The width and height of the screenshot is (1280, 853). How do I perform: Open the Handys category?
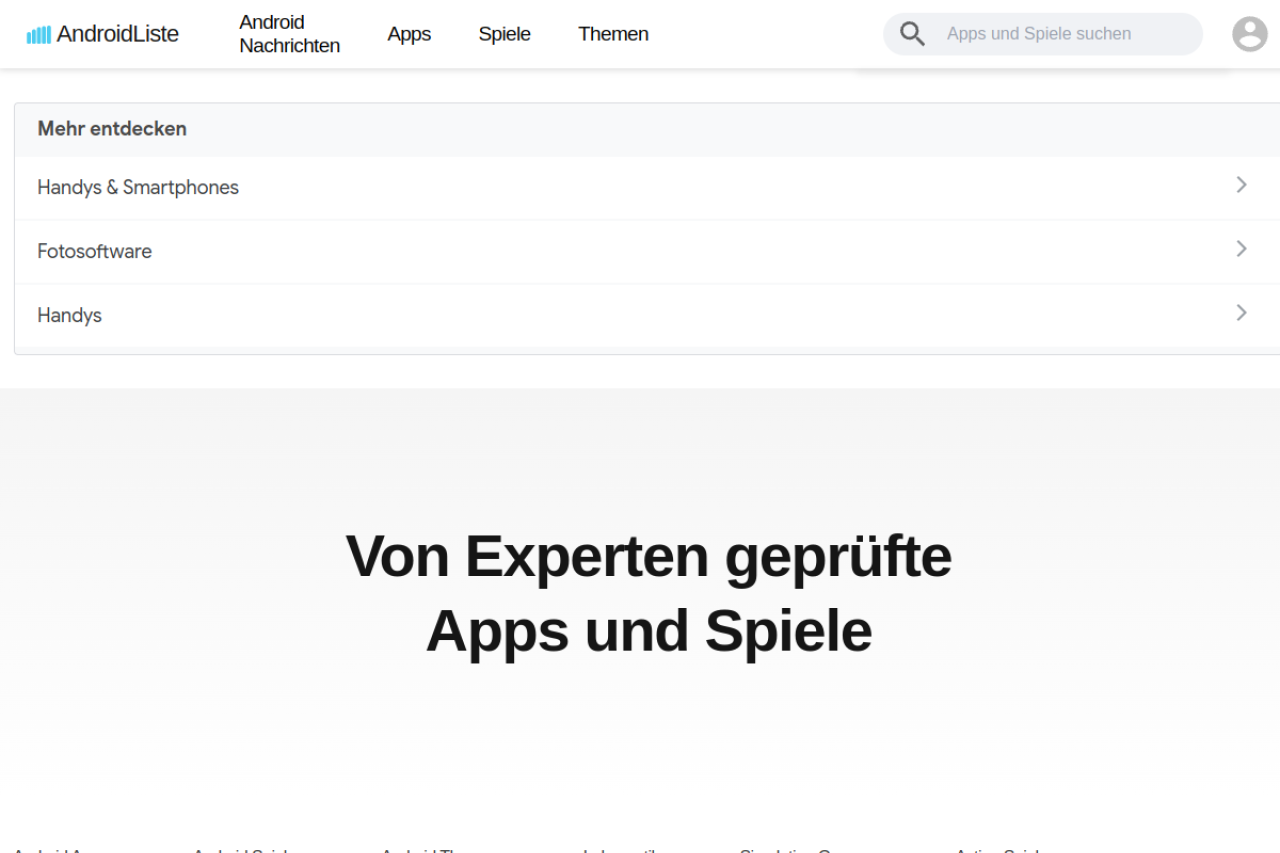tap(69, 314)
